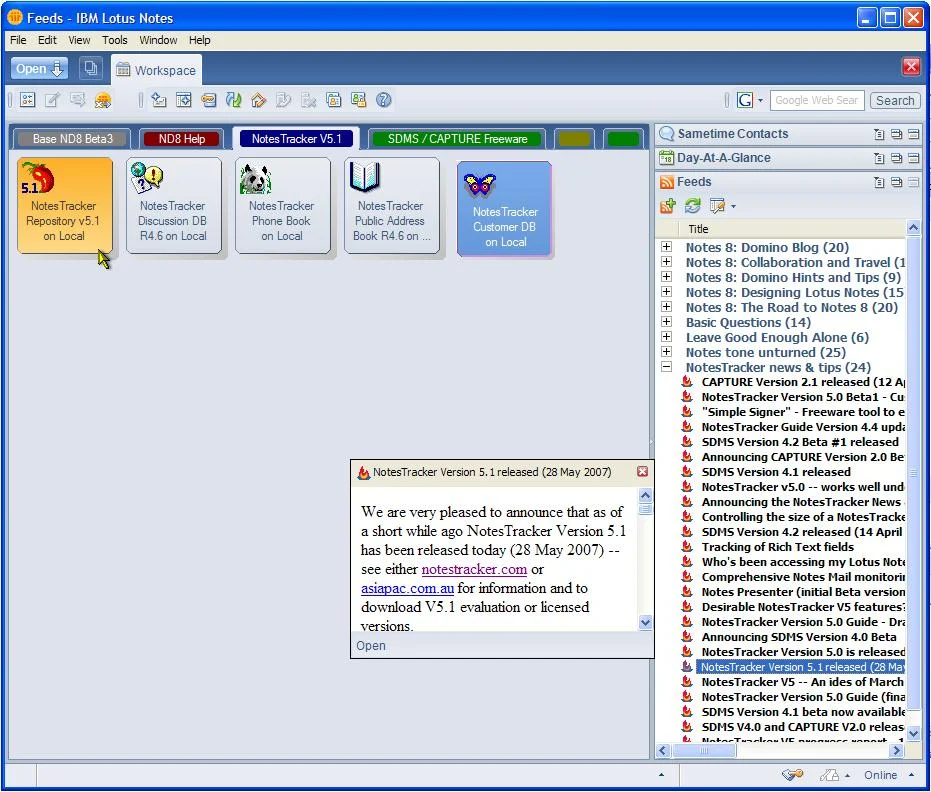Click the orange Sametime chat status icon
Screen dimensions: 931x792
(x=103, y=100)
